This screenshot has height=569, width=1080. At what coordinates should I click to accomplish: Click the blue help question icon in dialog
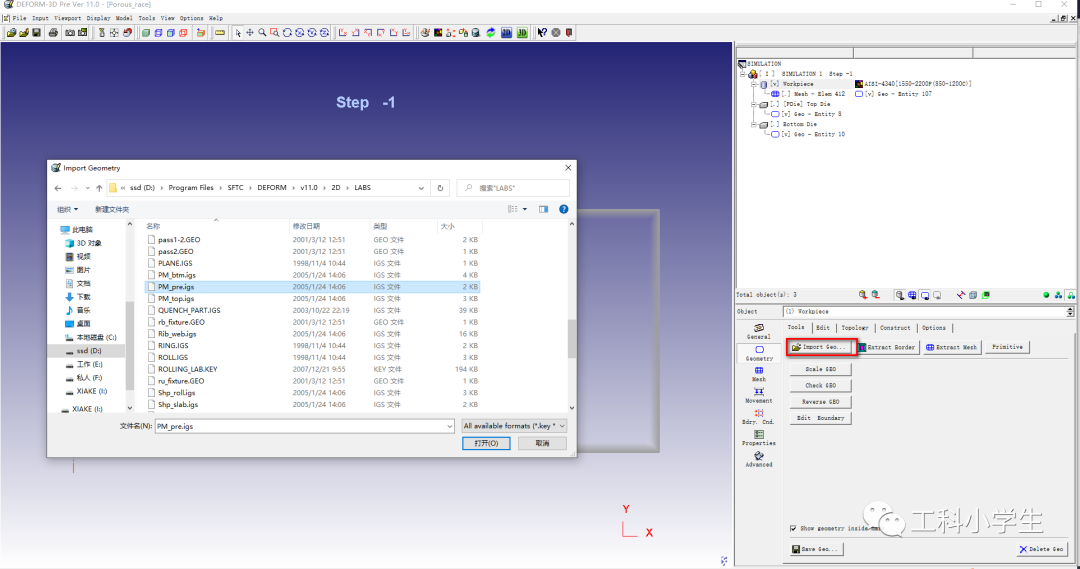pos(563,209)
